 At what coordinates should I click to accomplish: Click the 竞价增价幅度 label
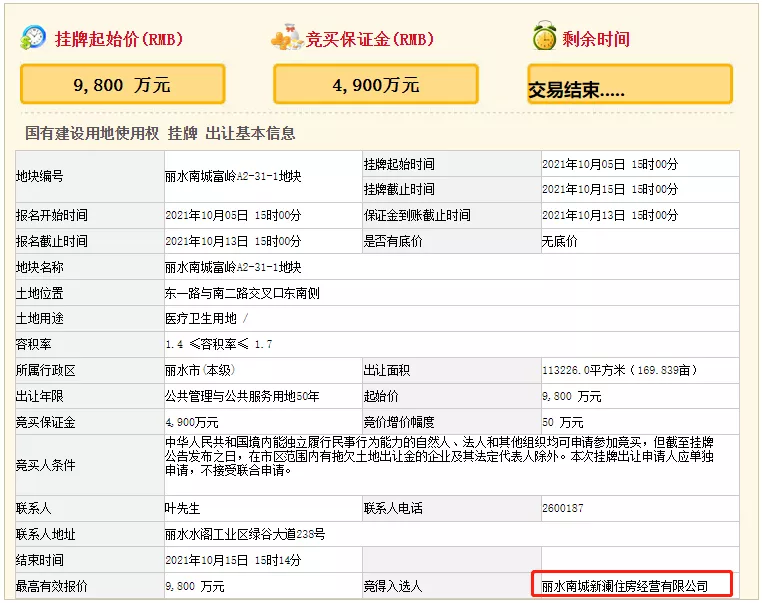point(399,422)
